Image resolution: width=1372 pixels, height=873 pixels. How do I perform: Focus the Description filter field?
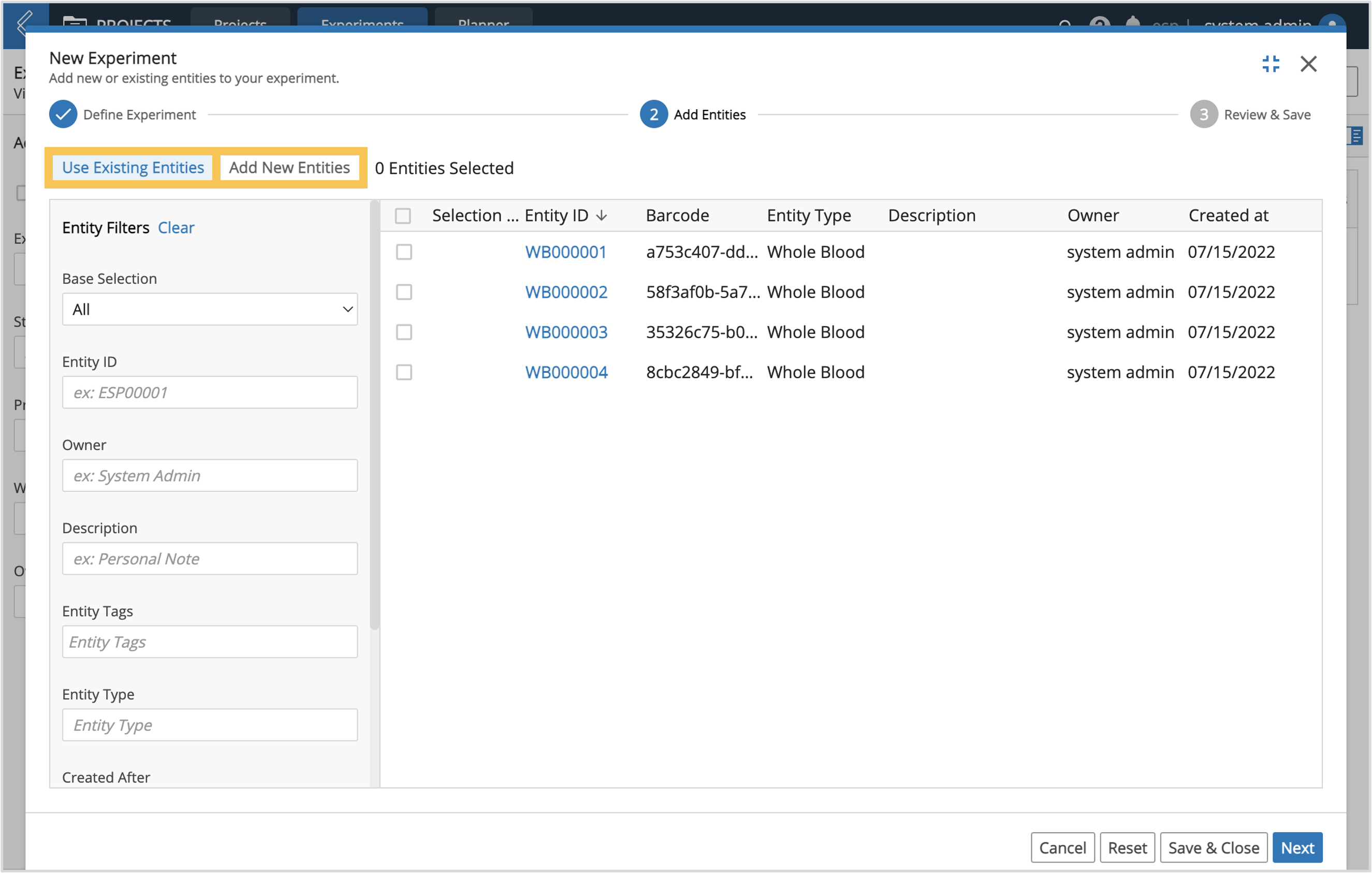210,559
